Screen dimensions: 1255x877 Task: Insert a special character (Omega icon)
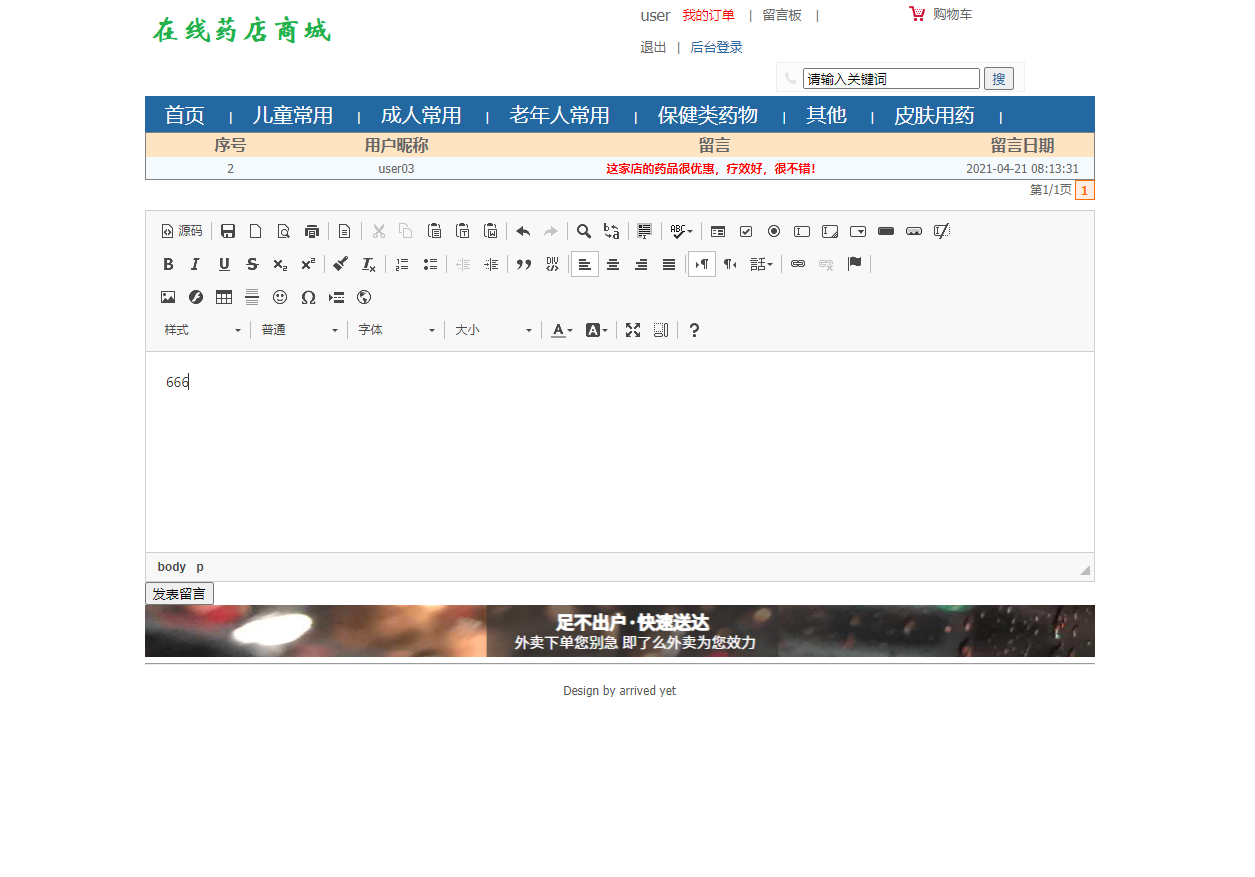tap(308, 297)
